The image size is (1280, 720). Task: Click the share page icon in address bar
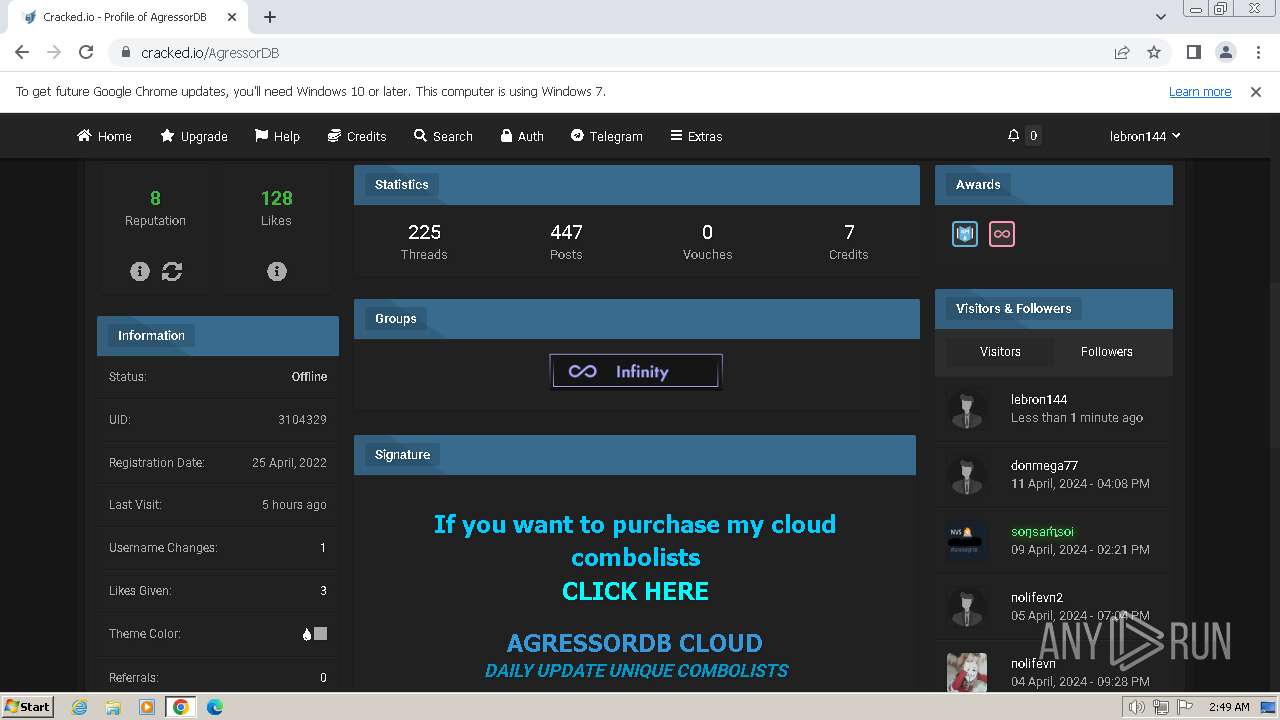pyautogui.click(x=1122, y=52)
